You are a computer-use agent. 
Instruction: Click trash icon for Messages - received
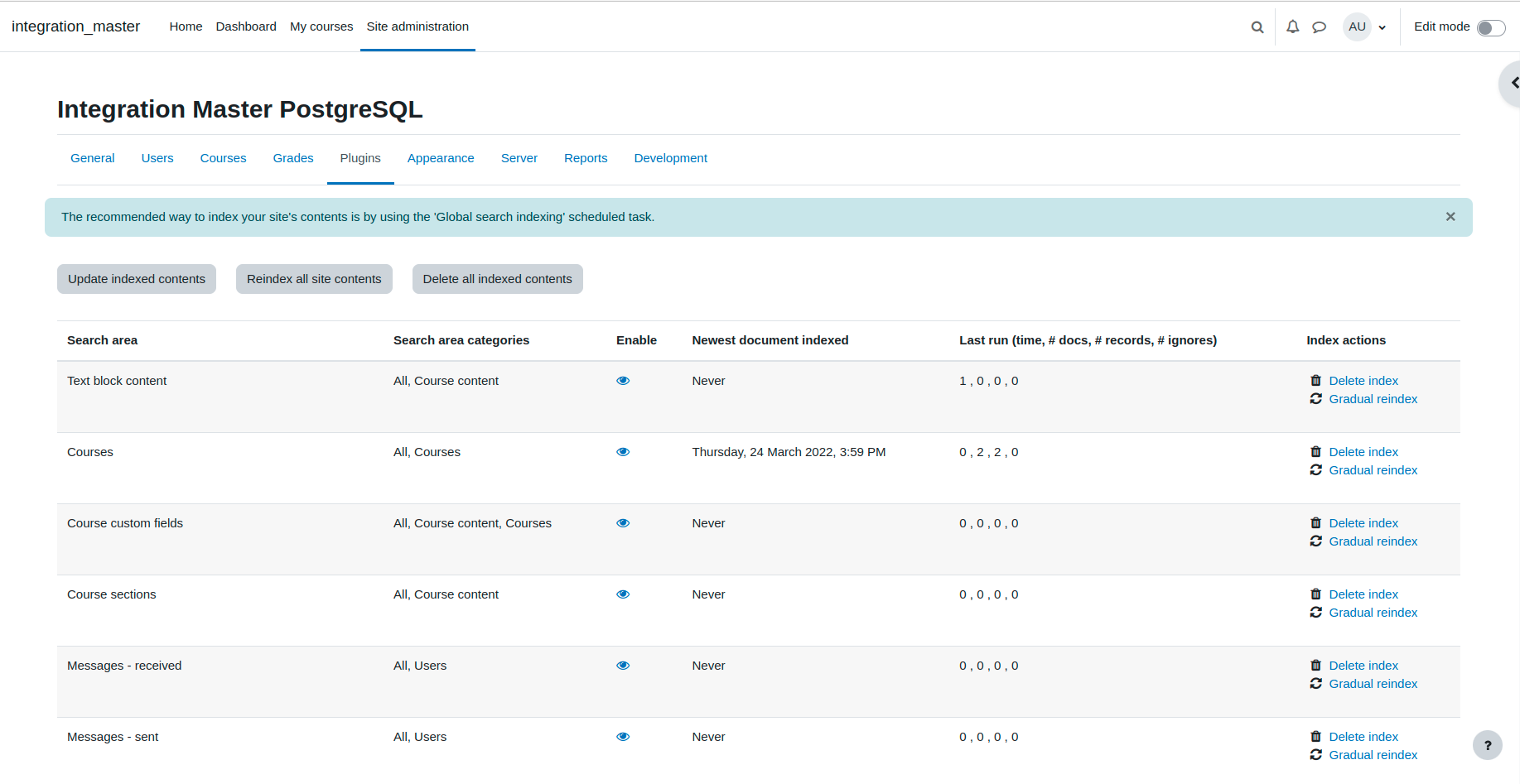click(1315, 666)
